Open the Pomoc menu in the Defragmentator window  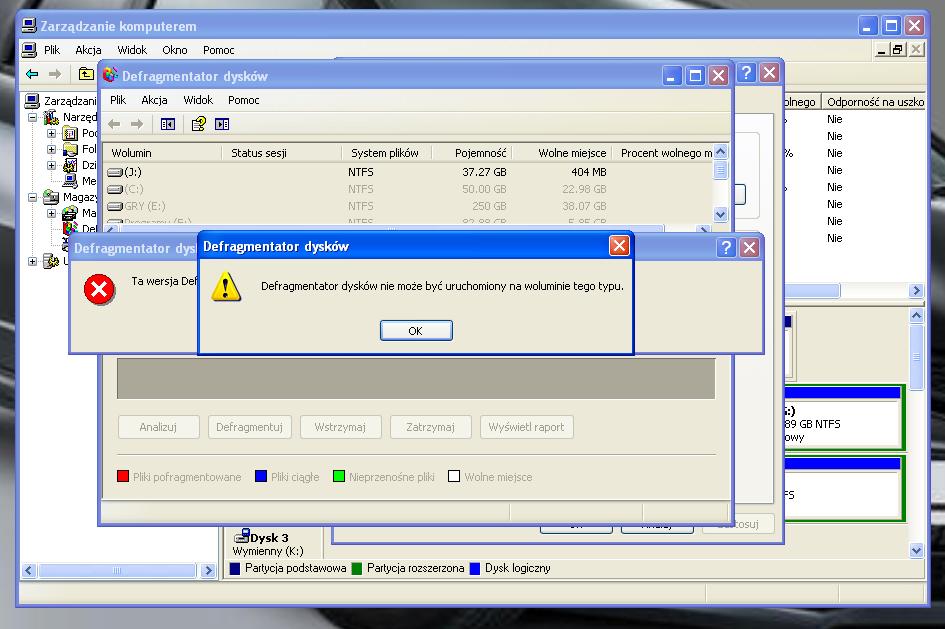[x=243, y=100]
